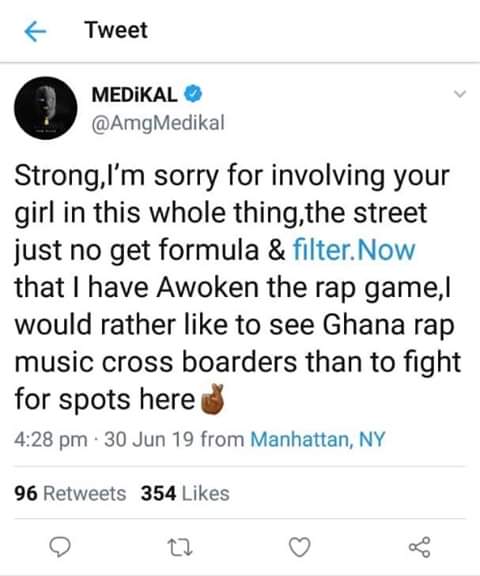Show the 96 Retweets list

[70, 493]
